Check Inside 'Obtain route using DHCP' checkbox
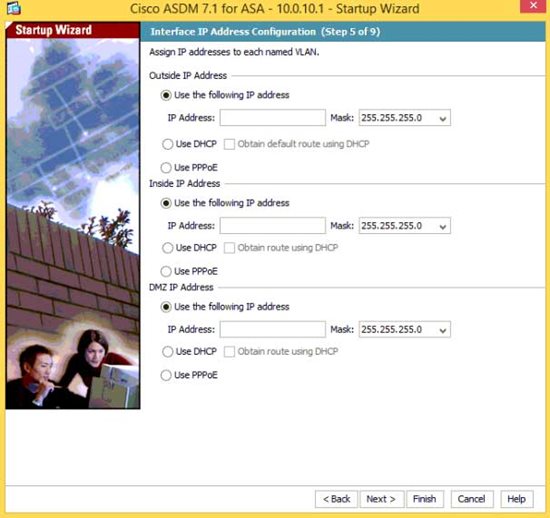 [x=229, y=248]
